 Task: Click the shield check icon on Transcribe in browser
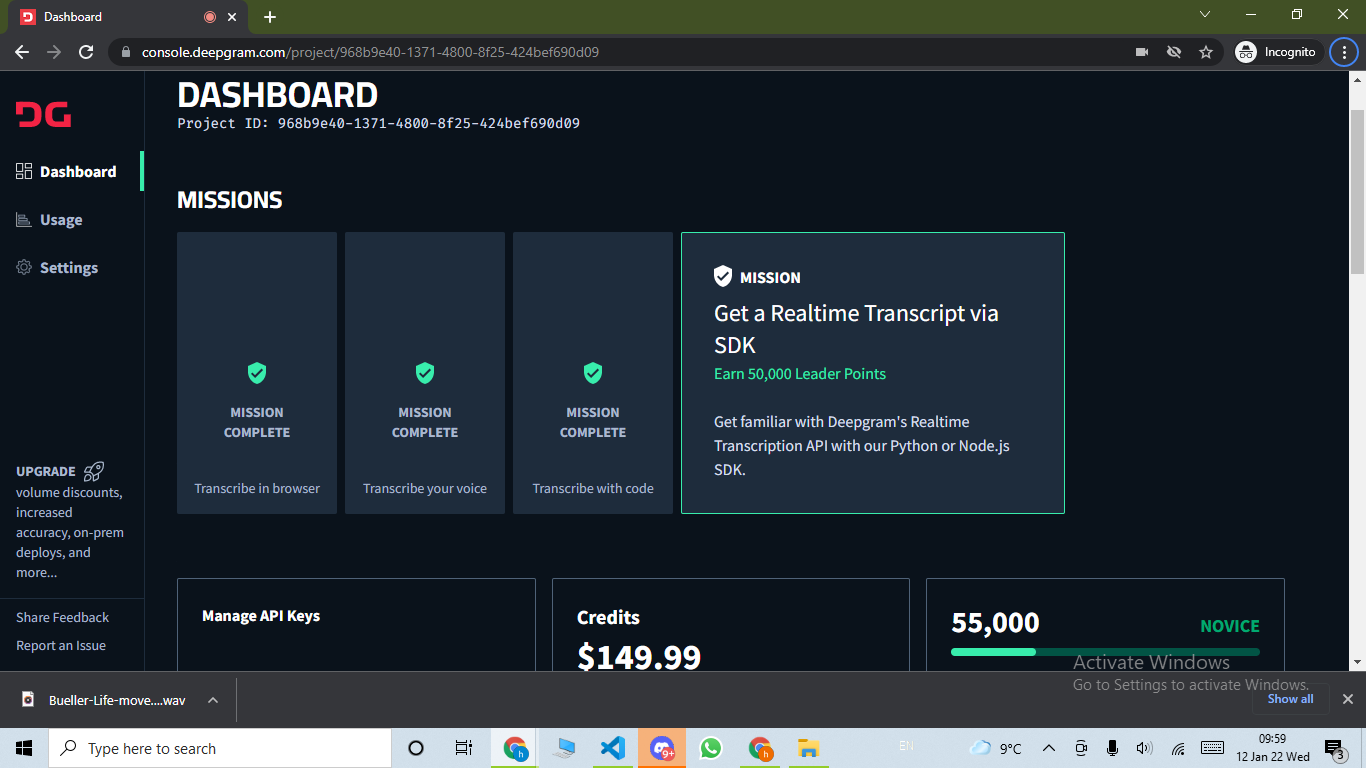pos(257,373)
